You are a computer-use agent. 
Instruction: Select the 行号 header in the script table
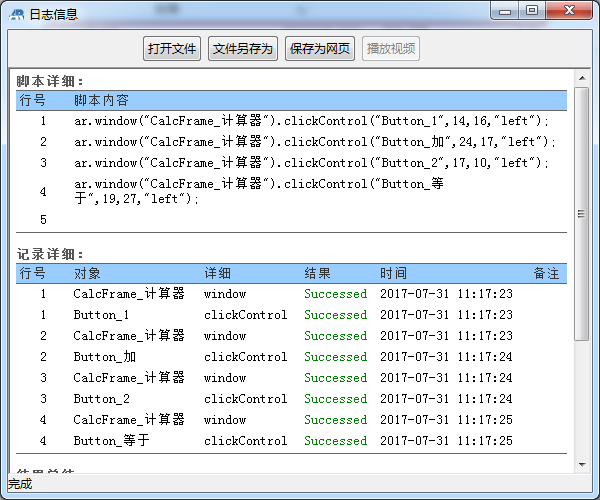33,100
